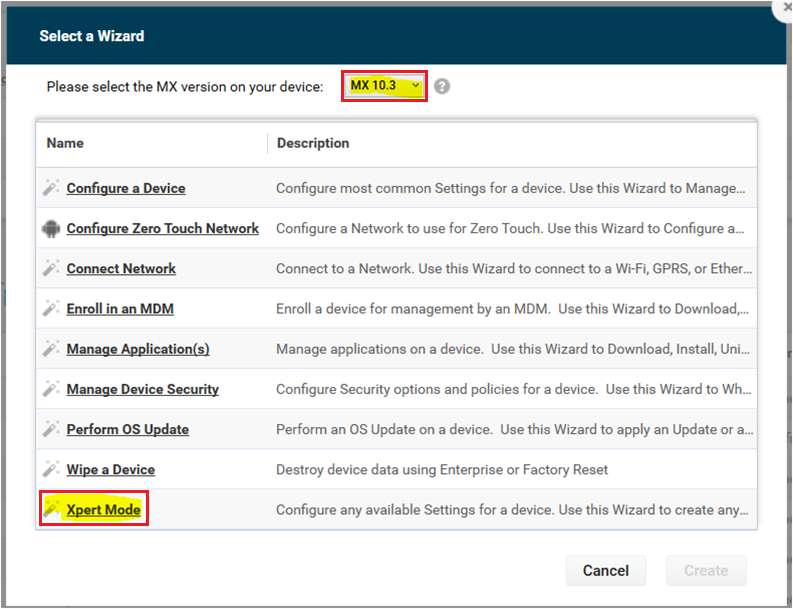Open the MX version dropdown
The width and height of the screenshot is (793, 609).
[x=385, y=87]
